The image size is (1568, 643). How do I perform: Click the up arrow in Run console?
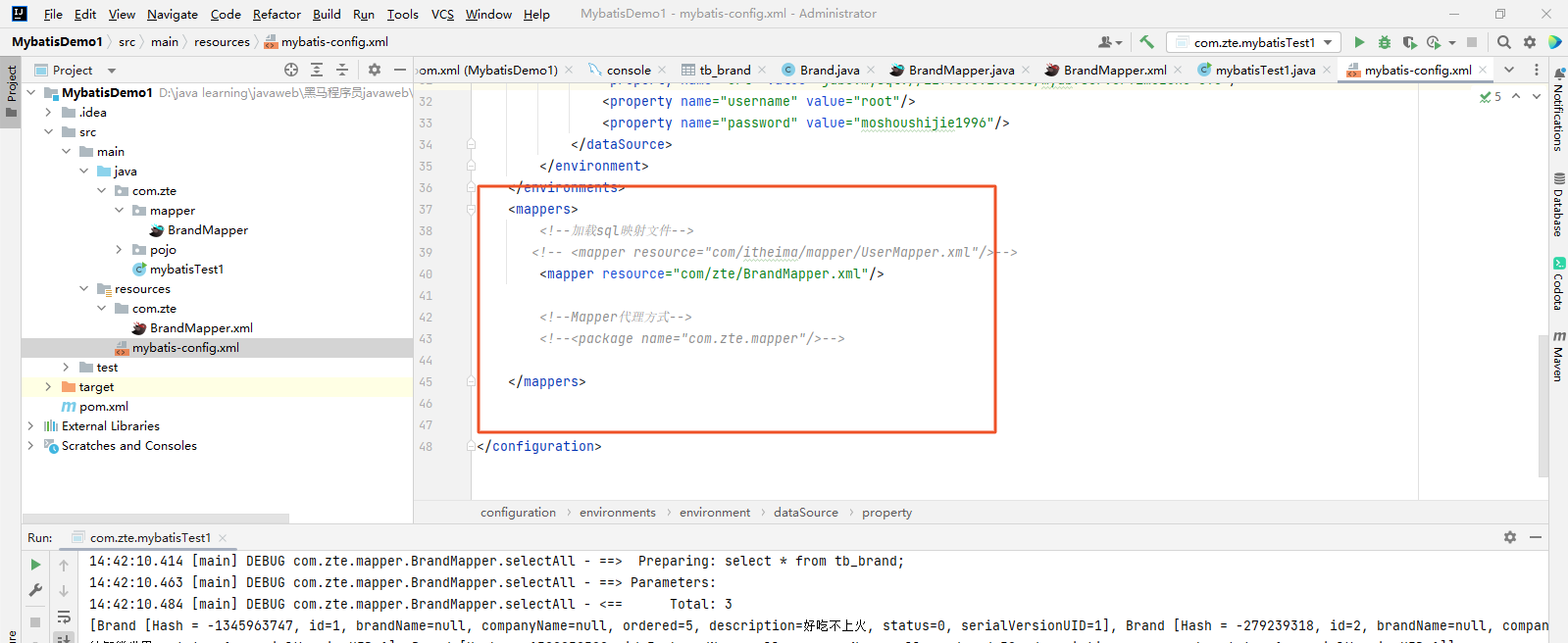click(x=64, y=566)
